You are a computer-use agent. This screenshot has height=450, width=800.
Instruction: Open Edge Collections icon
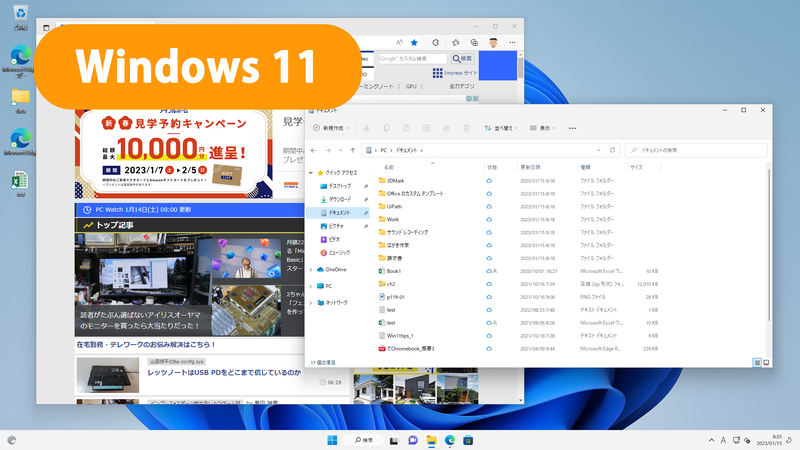click(474, 42)
